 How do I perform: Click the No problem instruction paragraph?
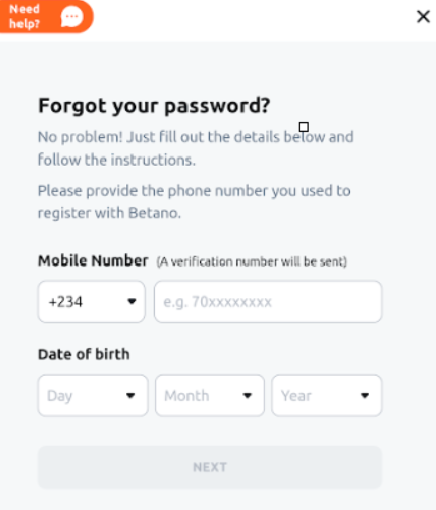click(x=196, y=148)
